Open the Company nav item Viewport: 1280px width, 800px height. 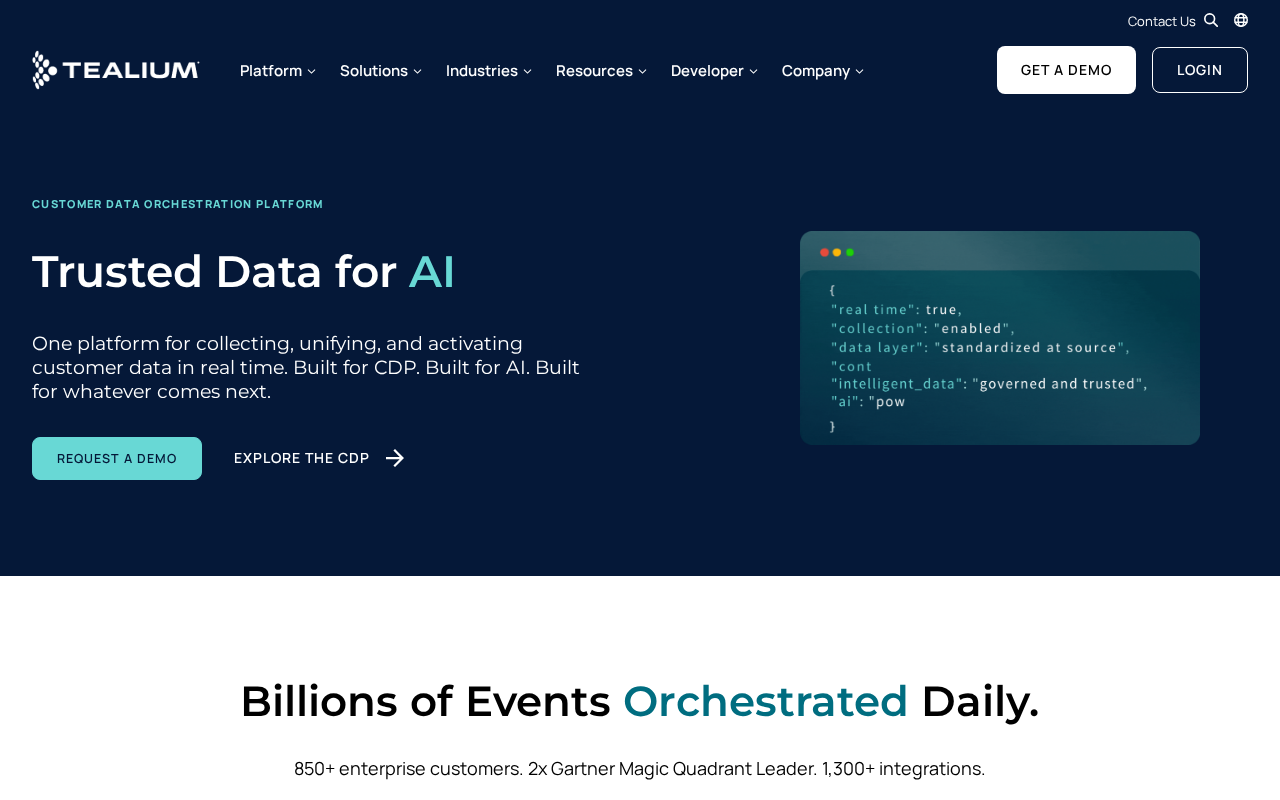(816, 70)
